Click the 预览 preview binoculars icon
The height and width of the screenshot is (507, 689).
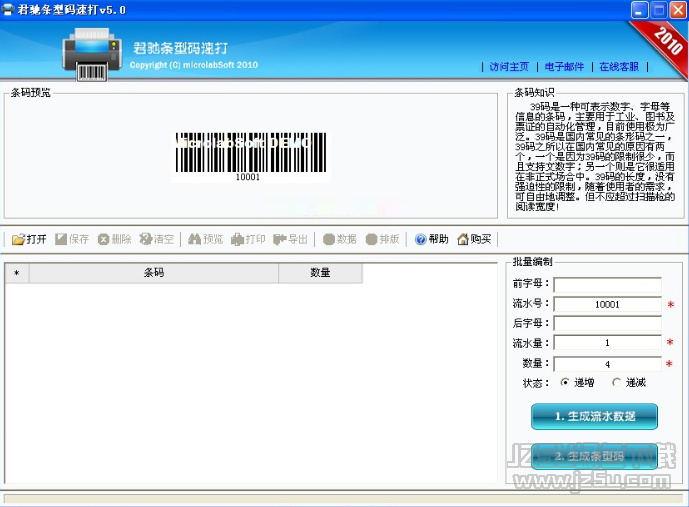click(194, 239)
